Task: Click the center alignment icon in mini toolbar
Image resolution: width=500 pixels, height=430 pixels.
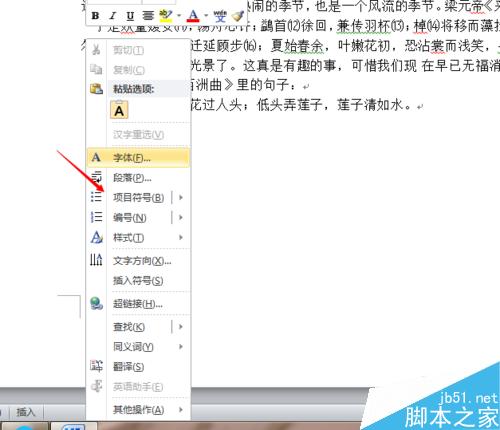Action: (x=148, y=16)
